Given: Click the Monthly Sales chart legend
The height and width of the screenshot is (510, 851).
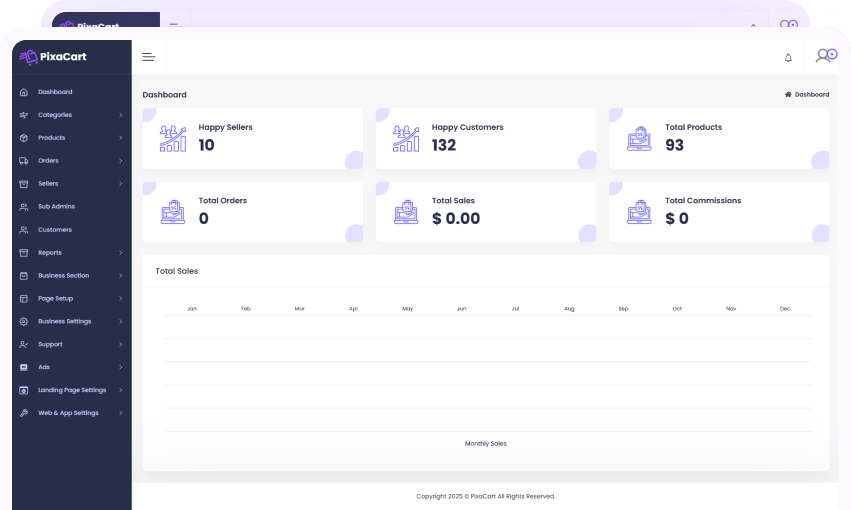Looking at the screenshot, I should 486,443.
